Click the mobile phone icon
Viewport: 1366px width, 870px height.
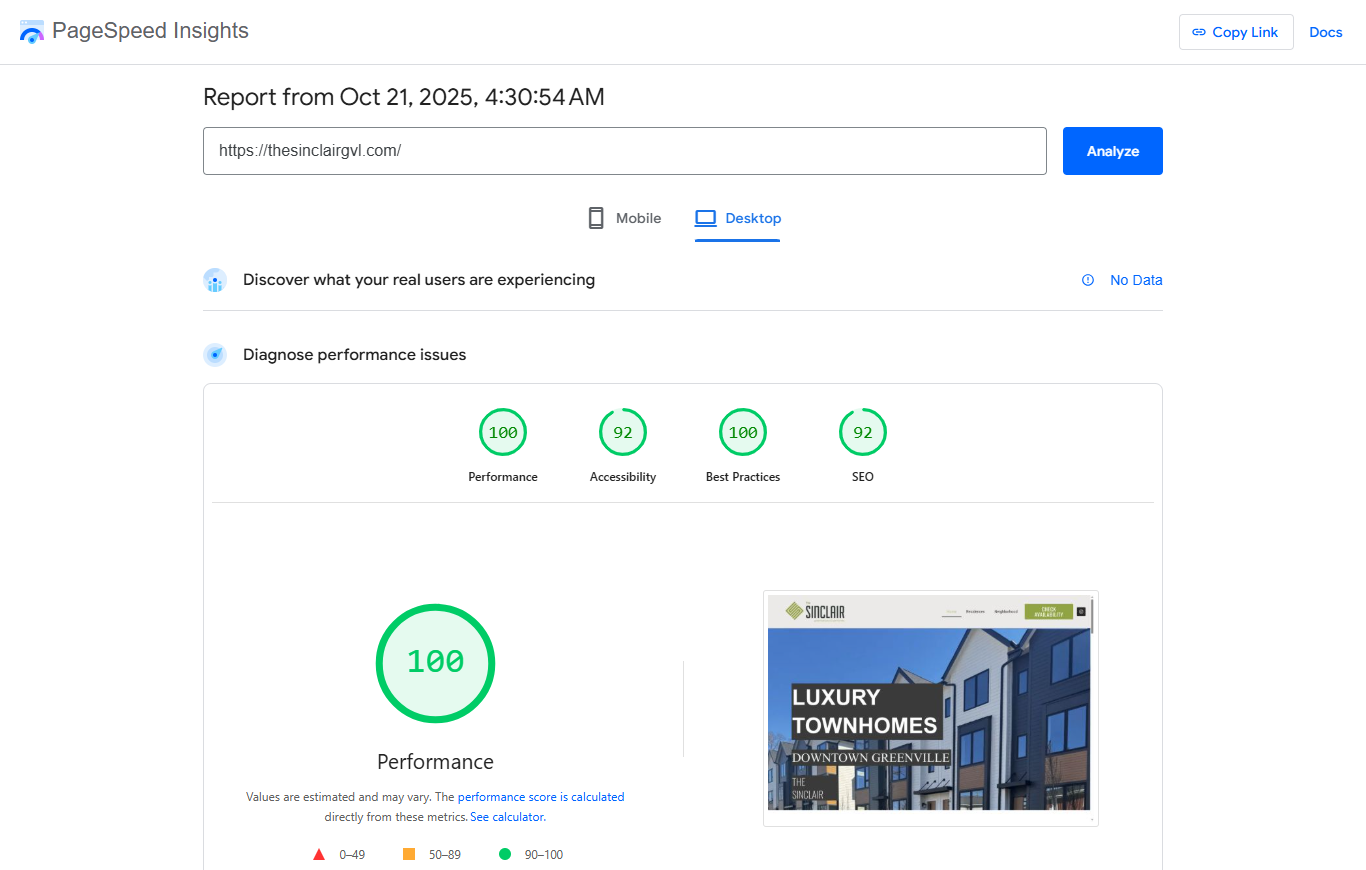596,217
